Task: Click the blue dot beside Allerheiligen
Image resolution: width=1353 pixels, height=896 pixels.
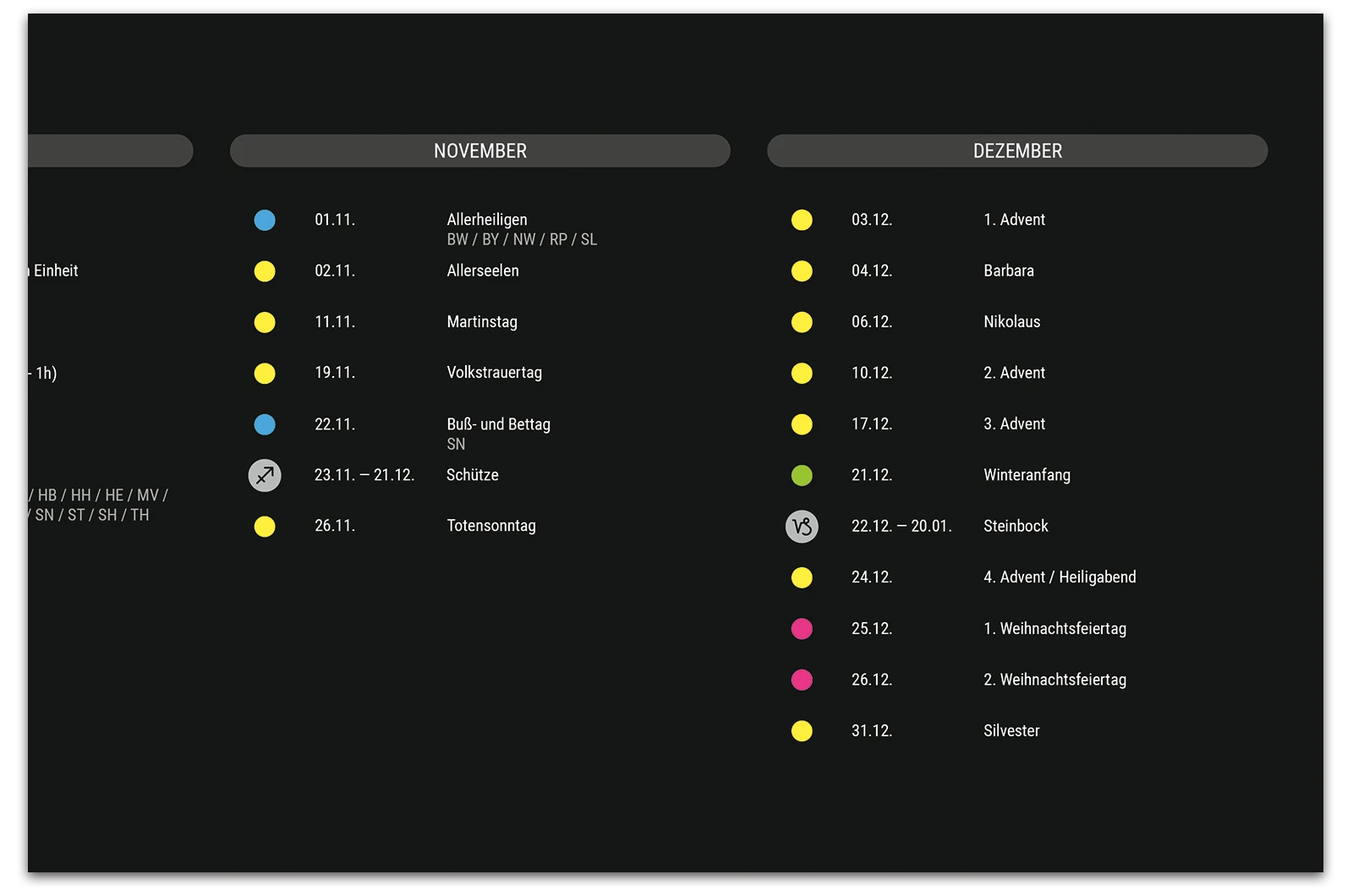Action: tap(265, 221)
